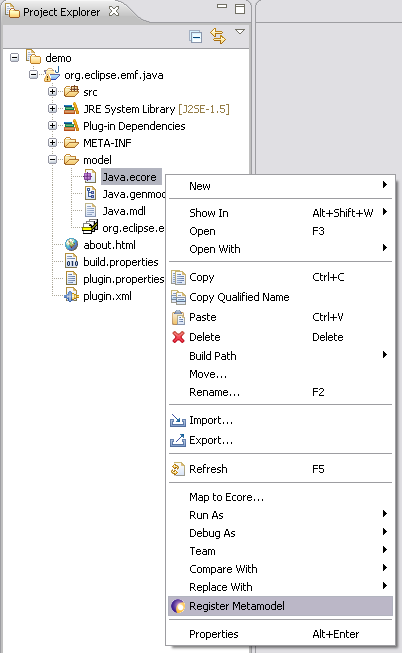Expand the JRE System Library node
Screen dimensions: 402x653
[x=52, y=109]
